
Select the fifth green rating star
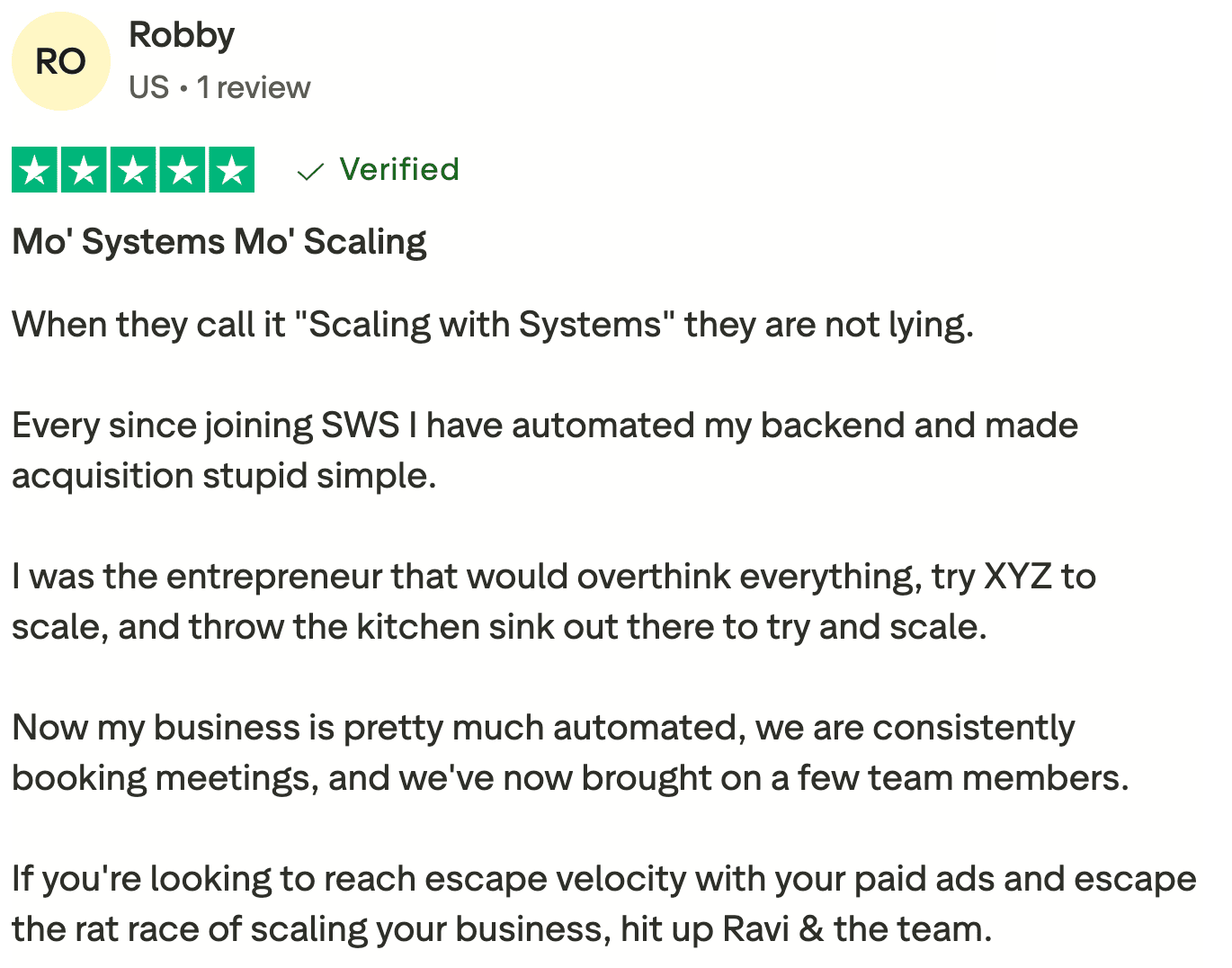[x=232, y=169]
